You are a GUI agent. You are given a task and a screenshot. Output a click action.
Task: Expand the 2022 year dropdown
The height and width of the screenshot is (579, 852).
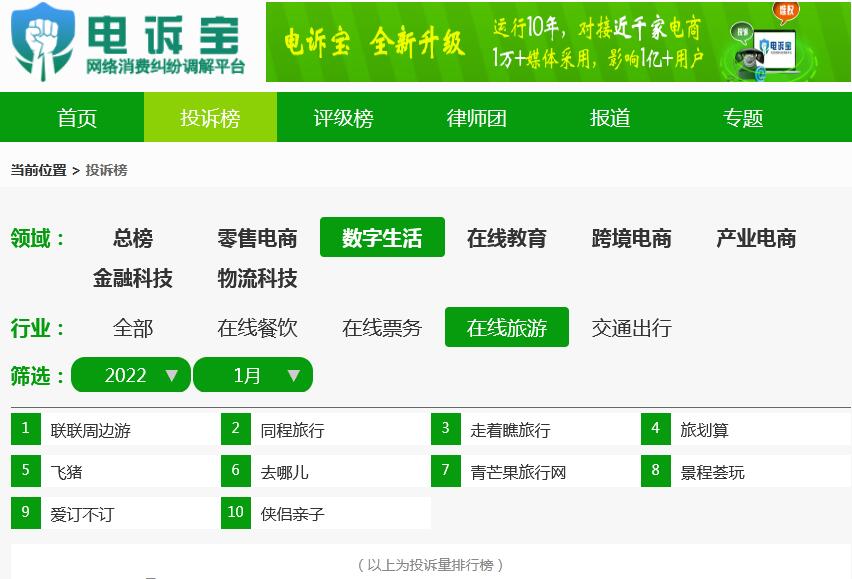click(x=131, y=375)
